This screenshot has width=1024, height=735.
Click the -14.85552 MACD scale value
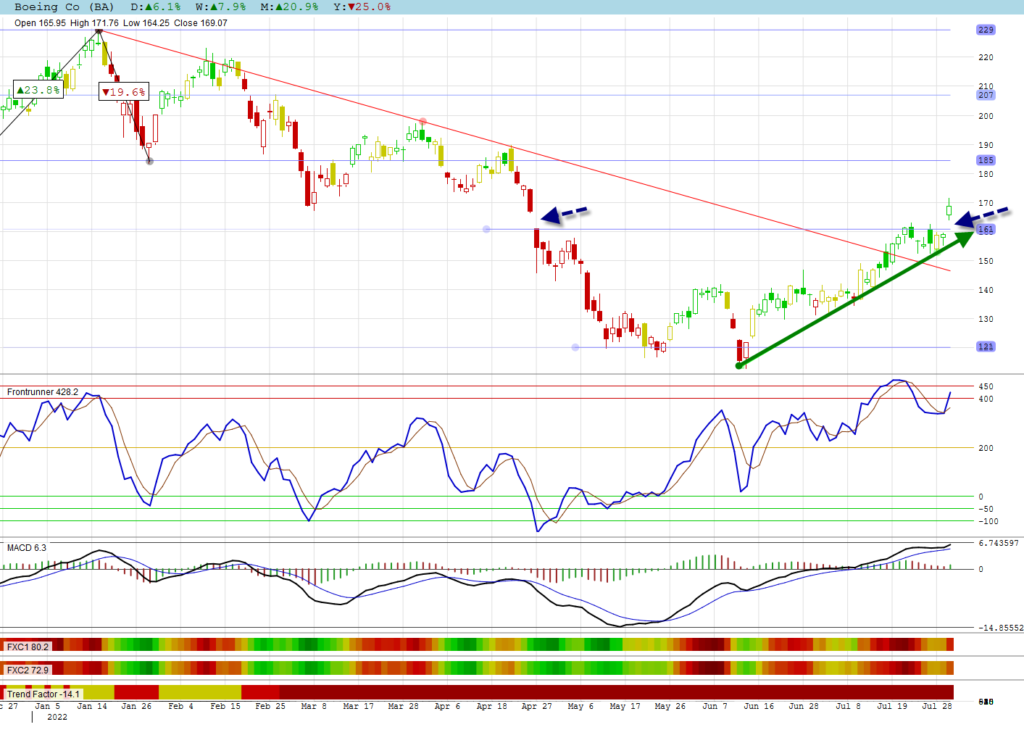coord(1000,628)
